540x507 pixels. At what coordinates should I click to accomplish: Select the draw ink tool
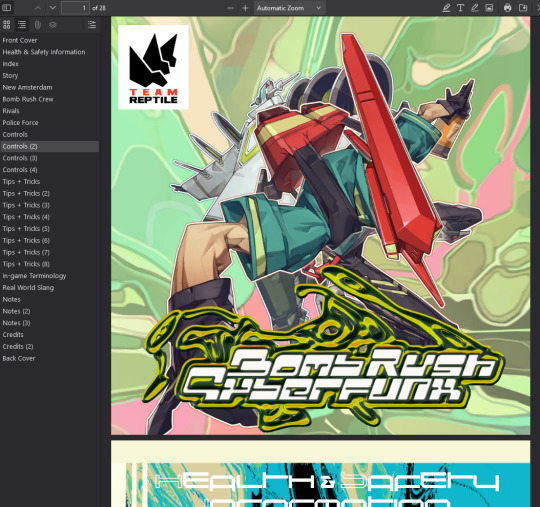pos(475,8)
